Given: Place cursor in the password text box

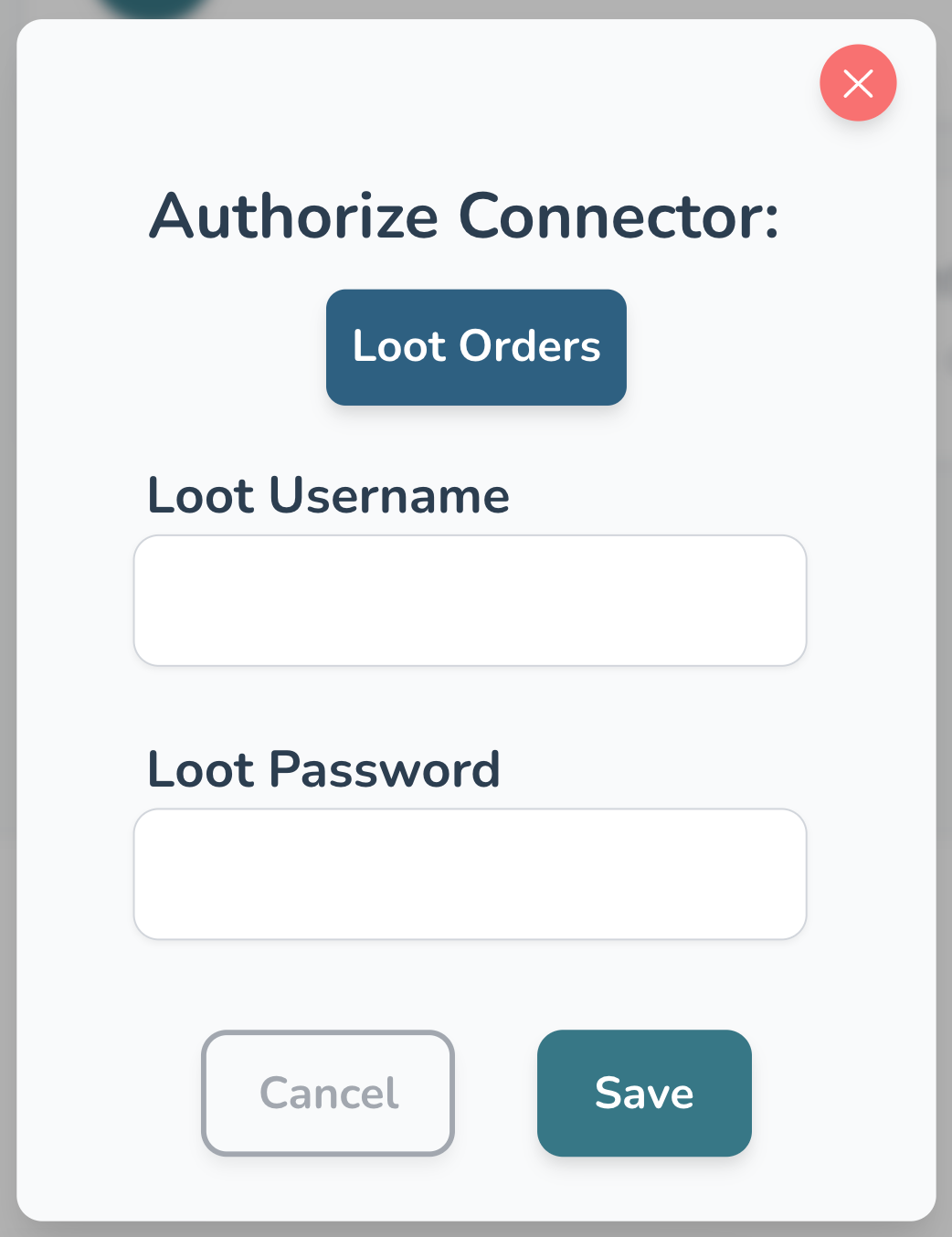Looking at the screenshot, I should click(470, 873).
